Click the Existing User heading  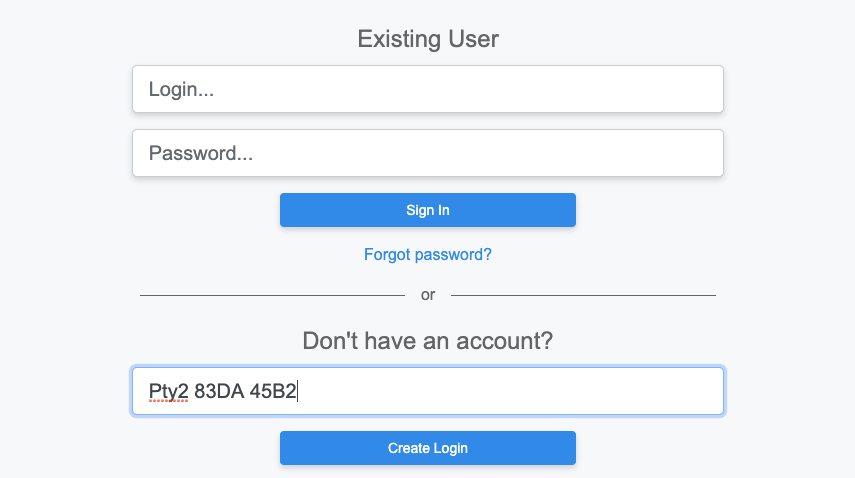427,39
